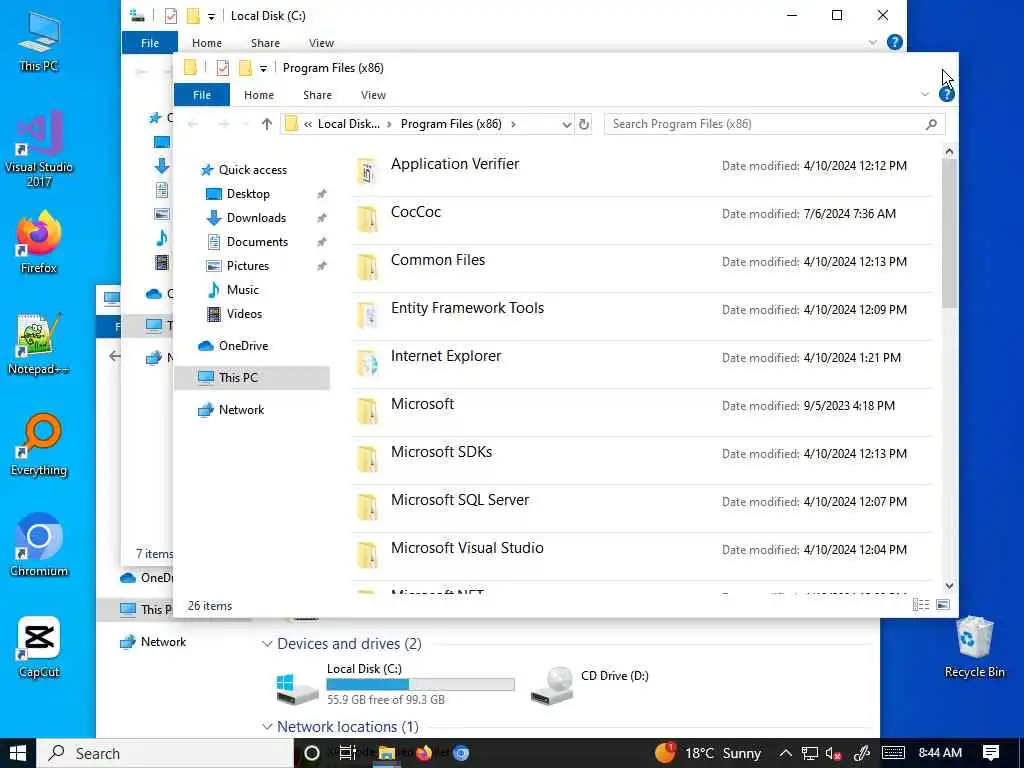Open Home tab in Local Disk (C:) window
The height and width of the screenshot is (768, 1024).
point(206,42)
